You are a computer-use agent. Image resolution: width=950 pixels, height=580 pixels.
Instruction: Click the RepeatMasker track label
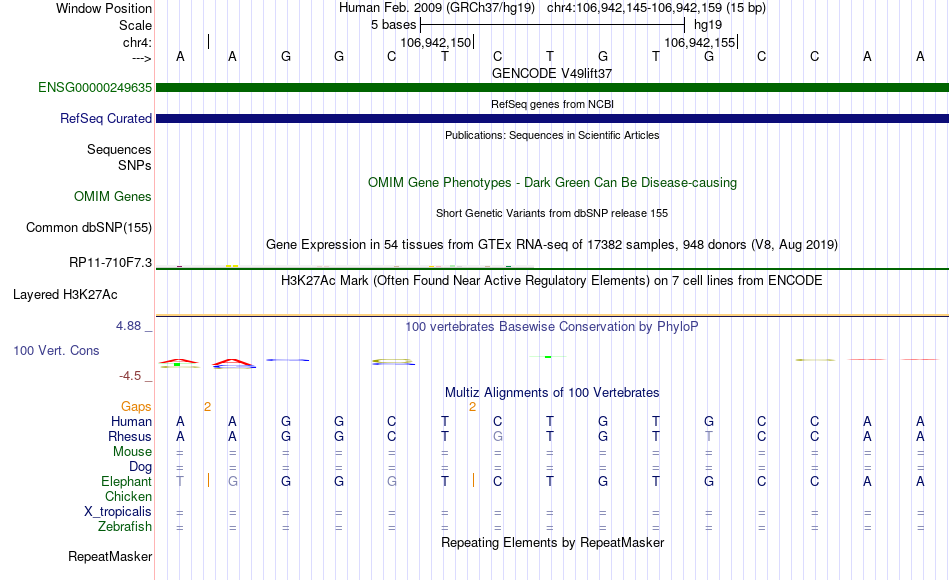coord(110,556)
